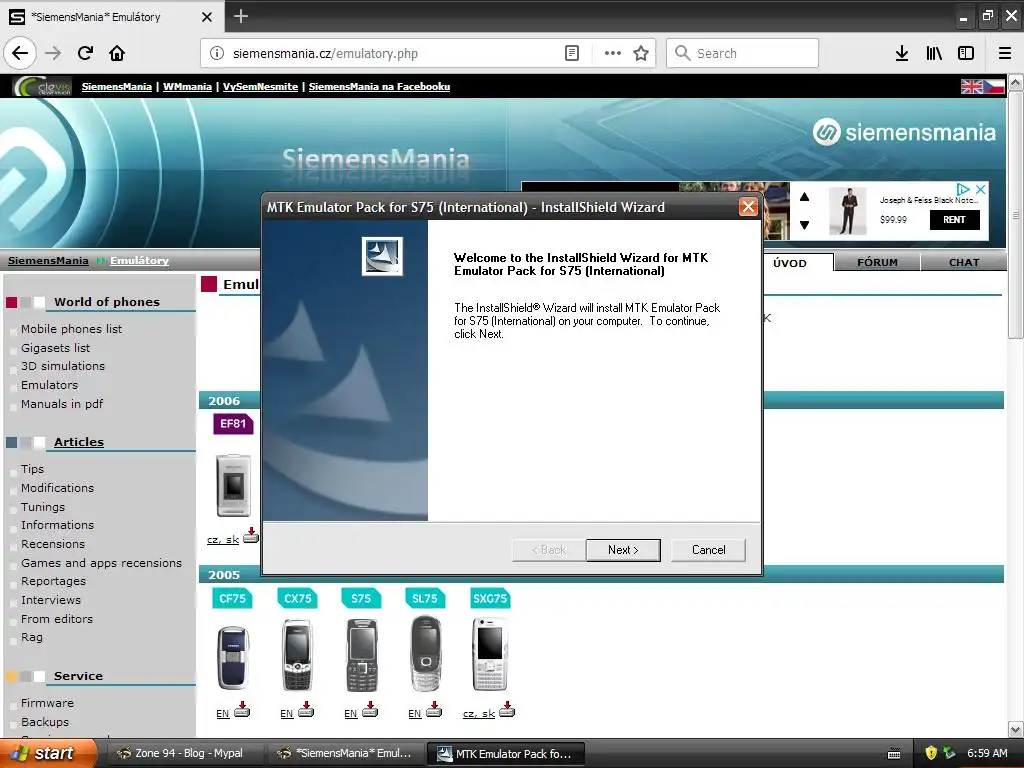Click the SXG75 phone thumbnail
Viewport: 1024px width, 768px height.
point(489,654)
